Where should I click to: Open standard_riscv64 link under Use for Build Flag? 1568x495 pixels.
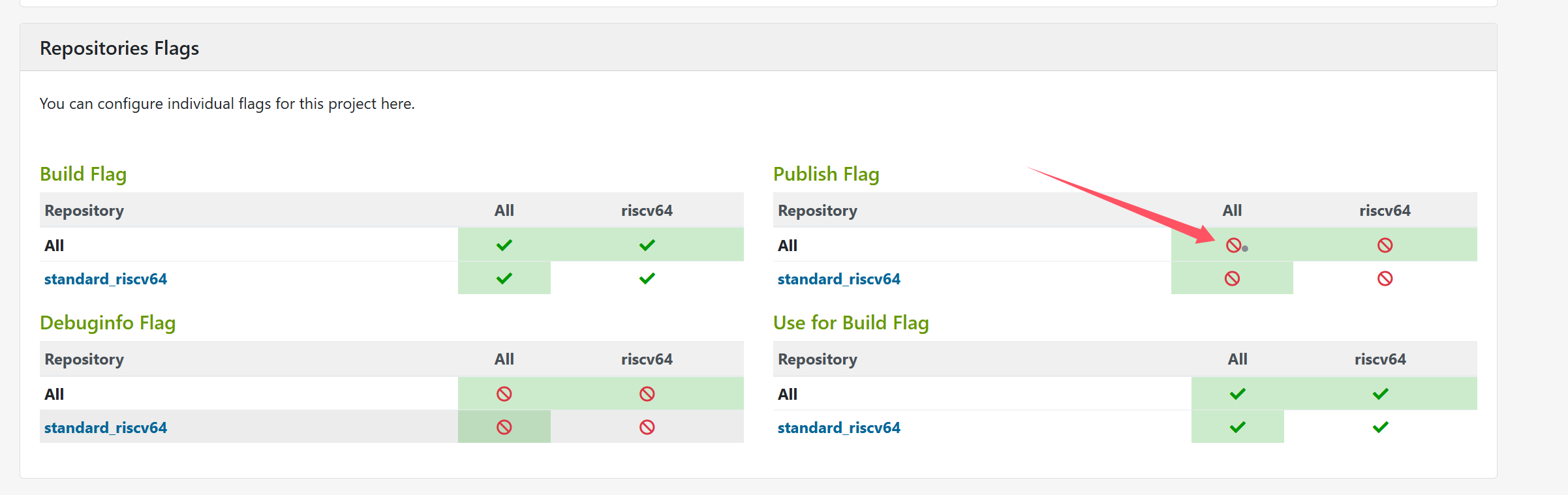[x=838, y=428]
